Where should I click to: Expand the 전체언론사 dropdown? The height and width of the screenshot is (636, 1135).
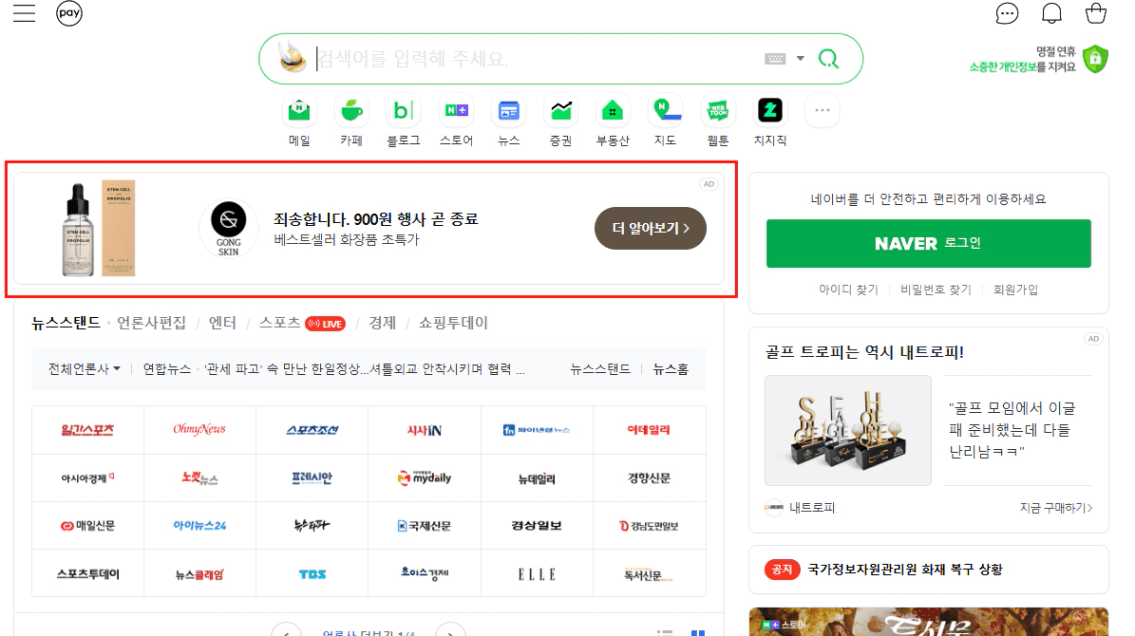tap(84, 369)
